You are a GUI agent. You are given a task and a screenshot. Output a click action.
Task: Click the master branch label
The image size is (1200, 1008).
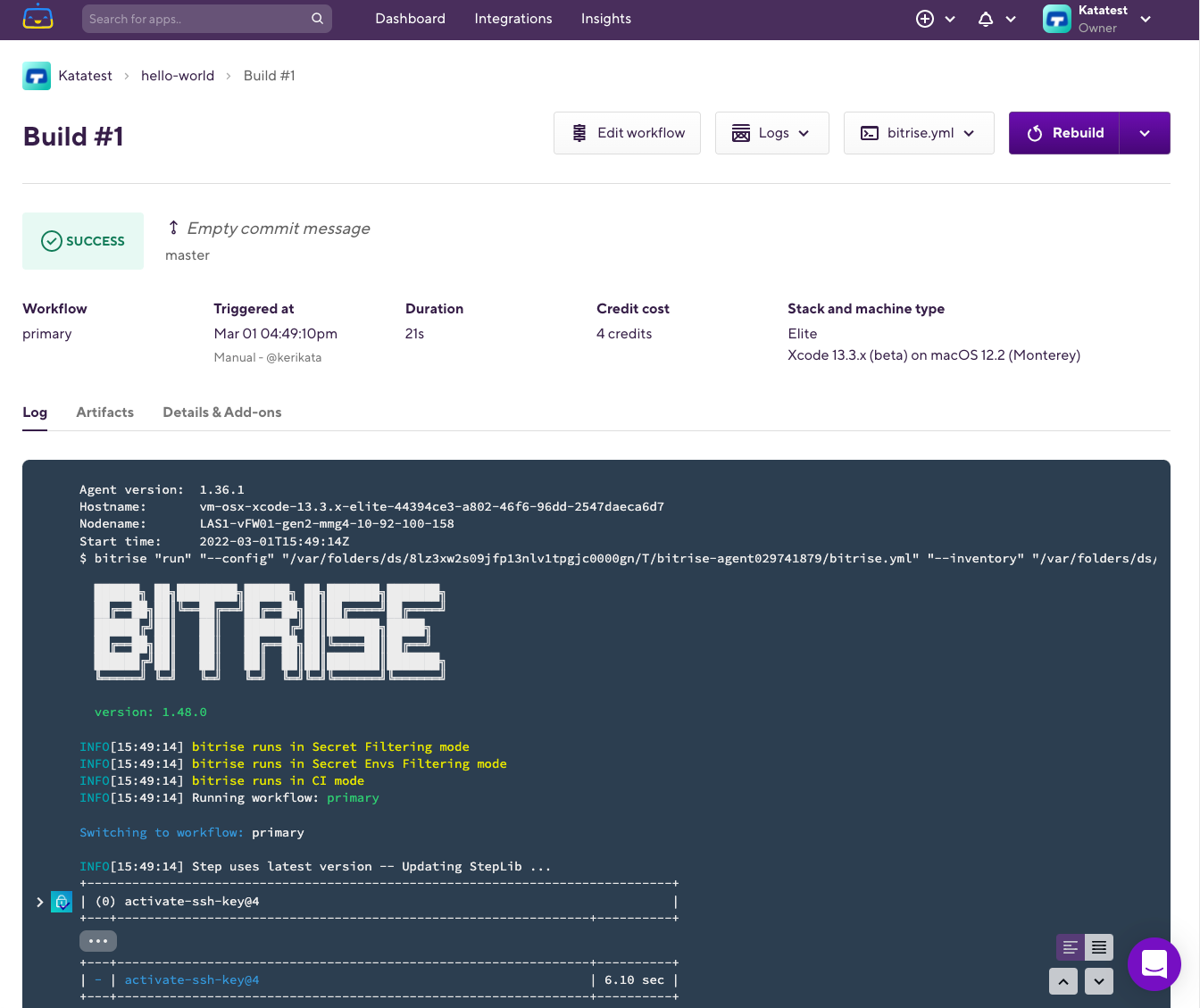(187, 255)
